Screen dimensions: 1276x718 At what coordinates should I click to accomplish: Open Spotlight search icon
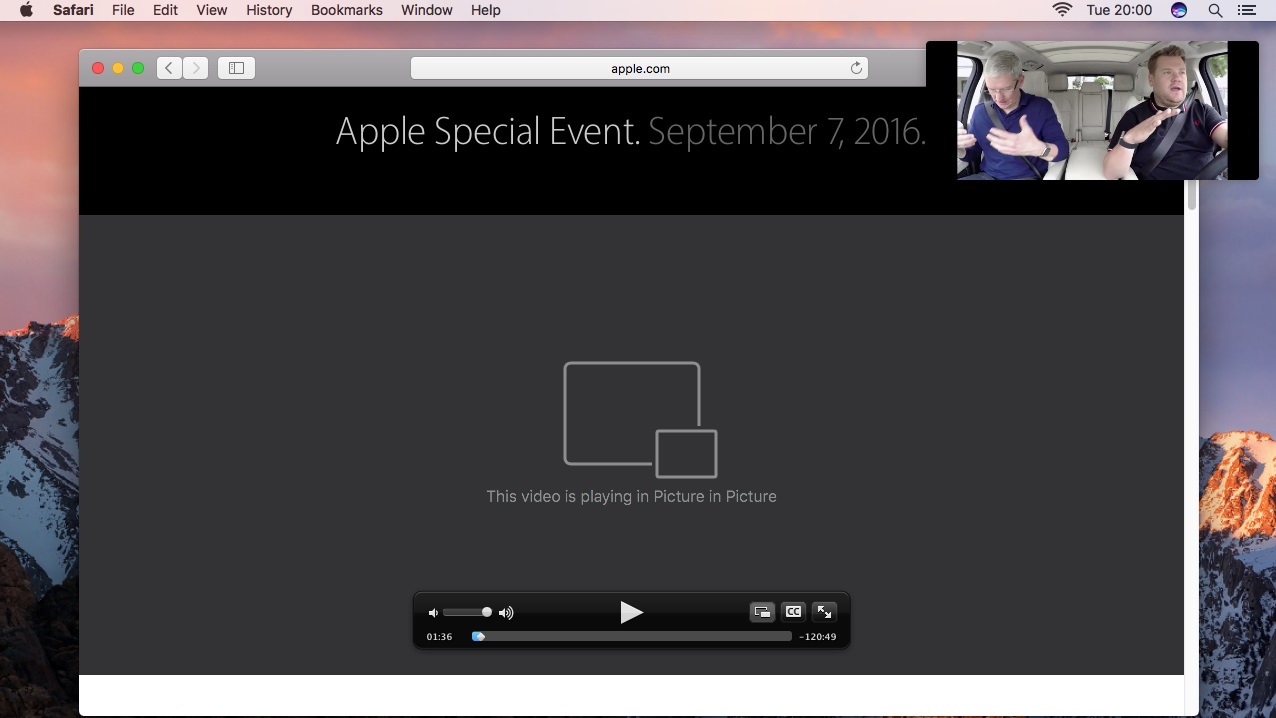(x=1215, y=10)
